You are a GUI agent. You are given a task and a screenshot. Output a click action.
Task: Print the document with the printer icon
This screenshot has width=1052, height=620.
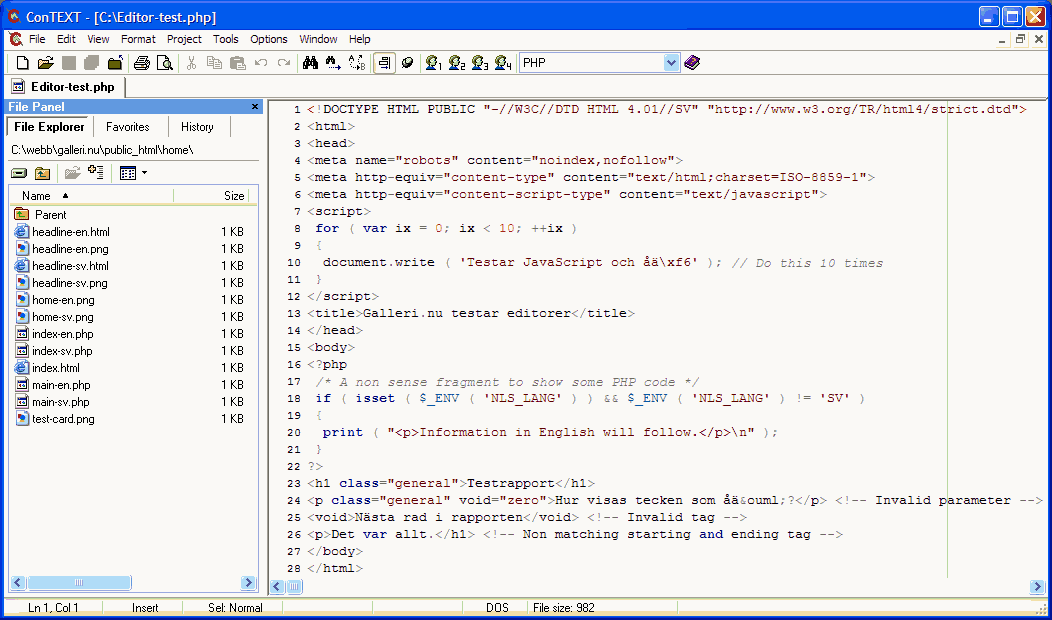tap(142, 63)
